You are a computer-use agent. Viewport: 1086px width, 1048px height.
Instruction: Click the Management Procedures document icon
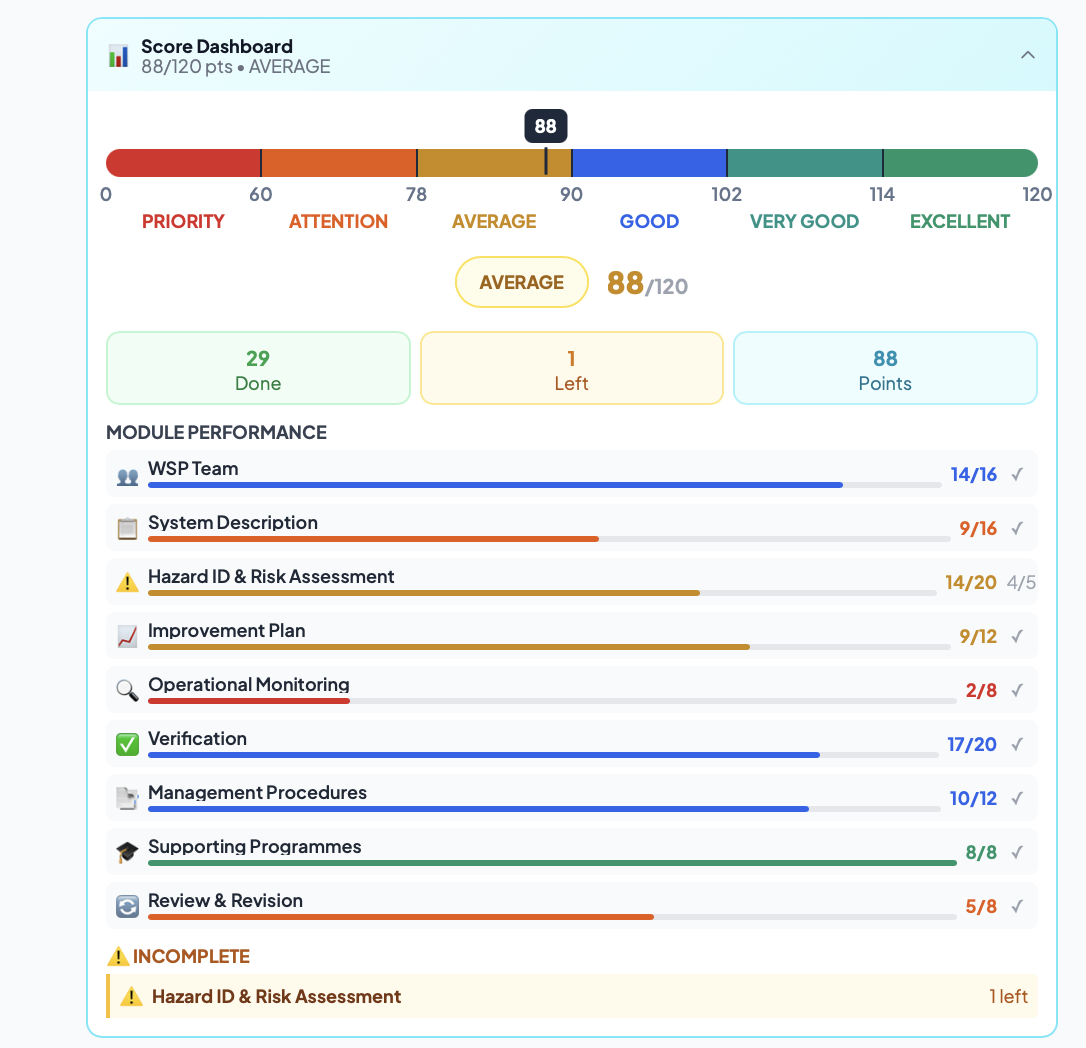pyautogui.click(x=127, y=798)
